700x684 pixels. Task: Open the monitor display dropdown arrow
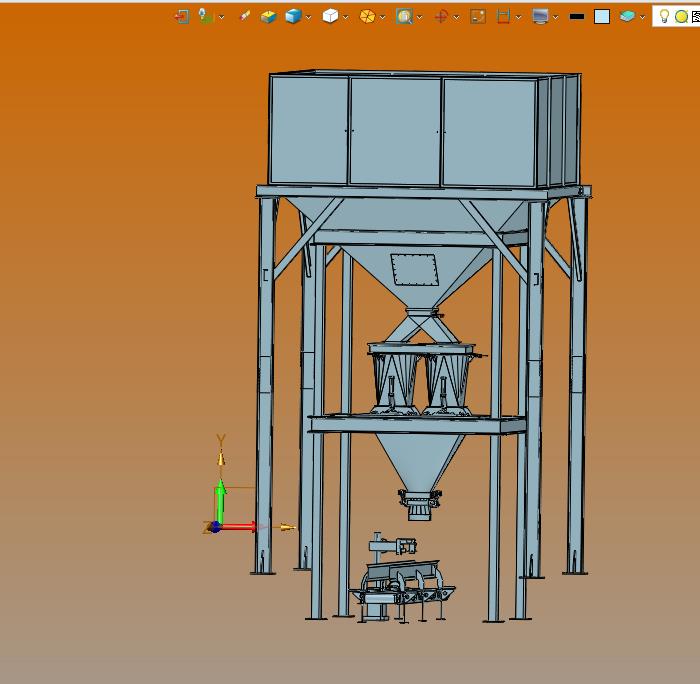tap(555, 17)
